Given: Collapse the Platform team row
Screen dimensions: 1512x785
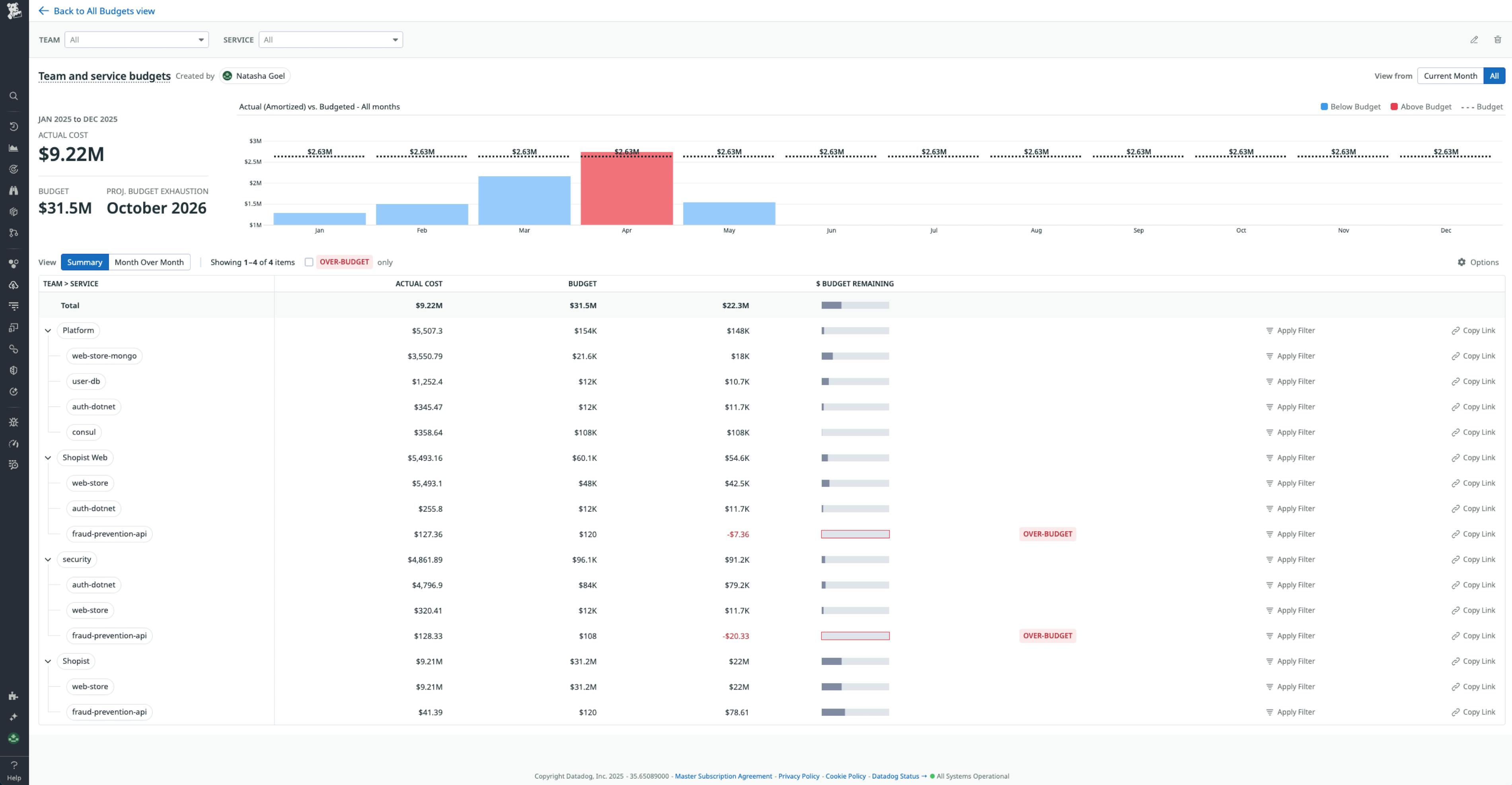Looking at the screenshot, I should [49, 330].
